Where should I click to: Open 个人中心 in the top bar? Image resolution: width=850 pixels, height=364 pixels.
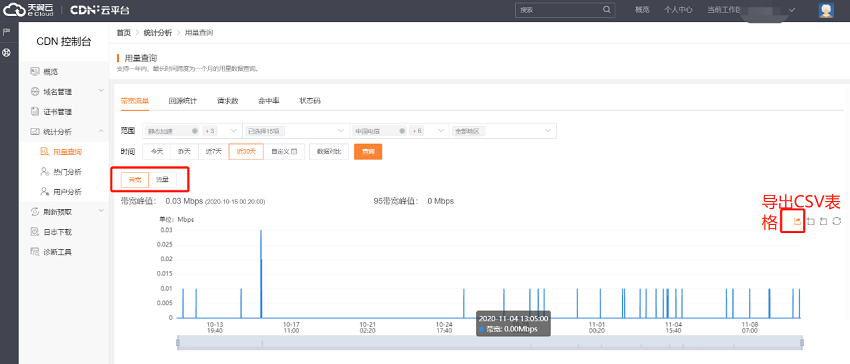coord(678,10)
